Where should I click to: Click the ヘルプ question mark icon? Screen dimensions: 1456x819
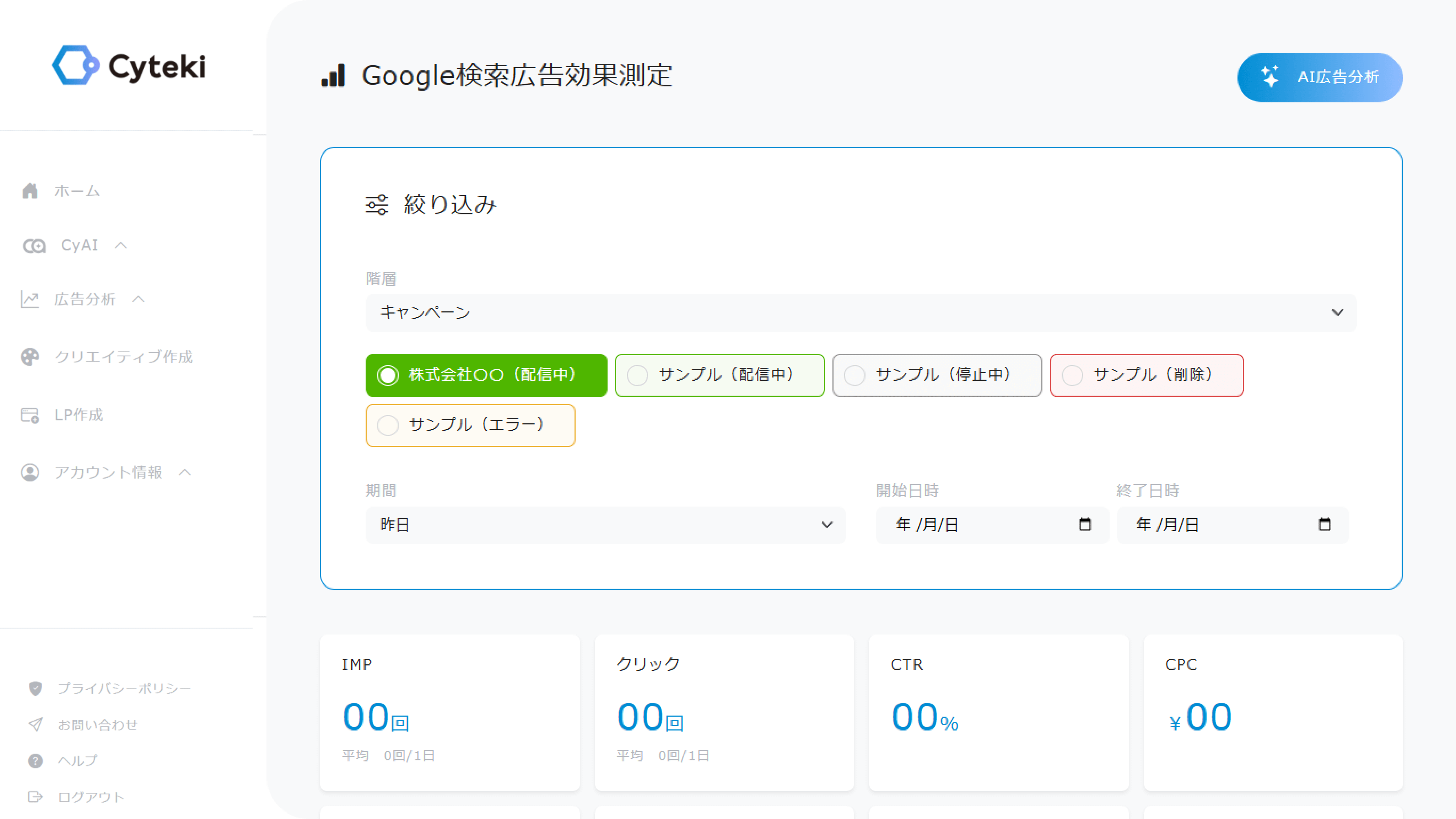[x=35, y=761]
